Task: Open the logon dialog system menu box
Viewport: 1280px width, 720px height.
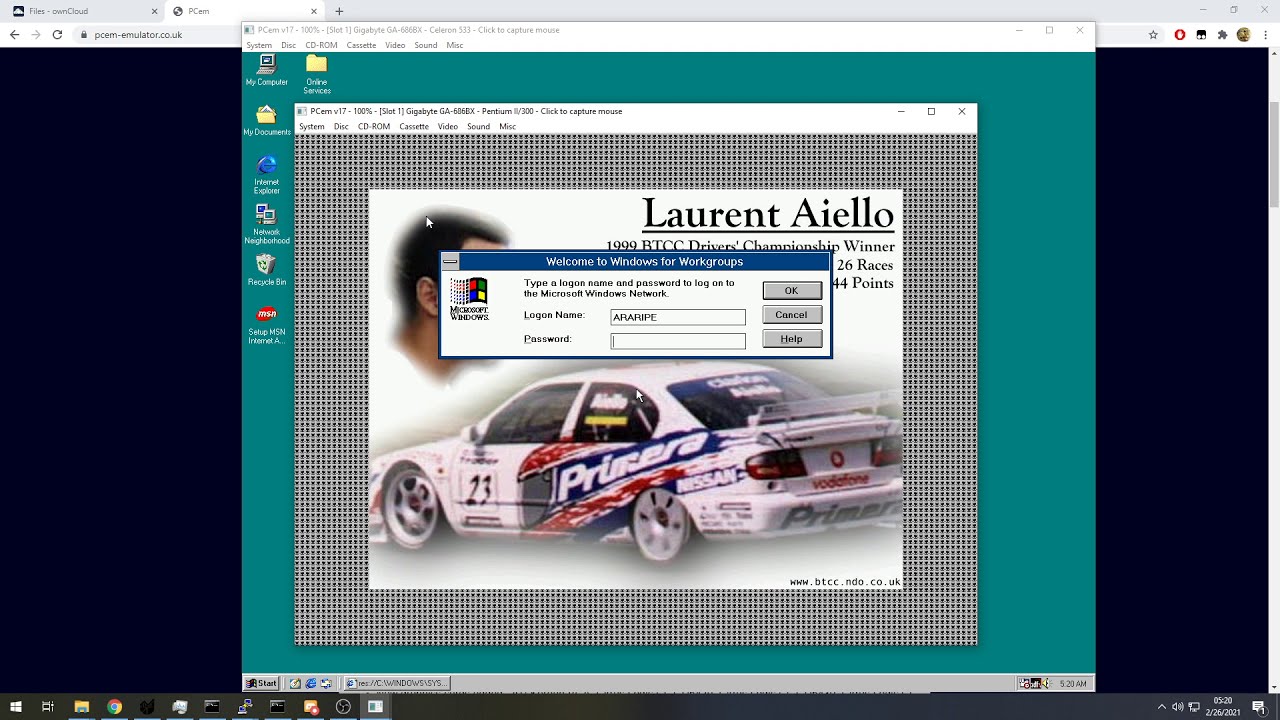Action: pos(450,261)
